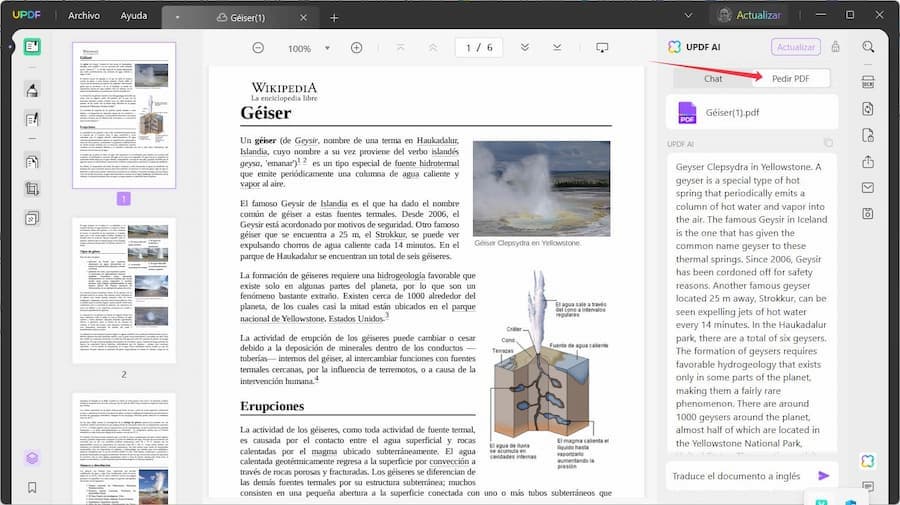Image resolution: width=900 pixels, height=505 pixels.
Task: Go to first page arrow
Action: click(401, 48)
